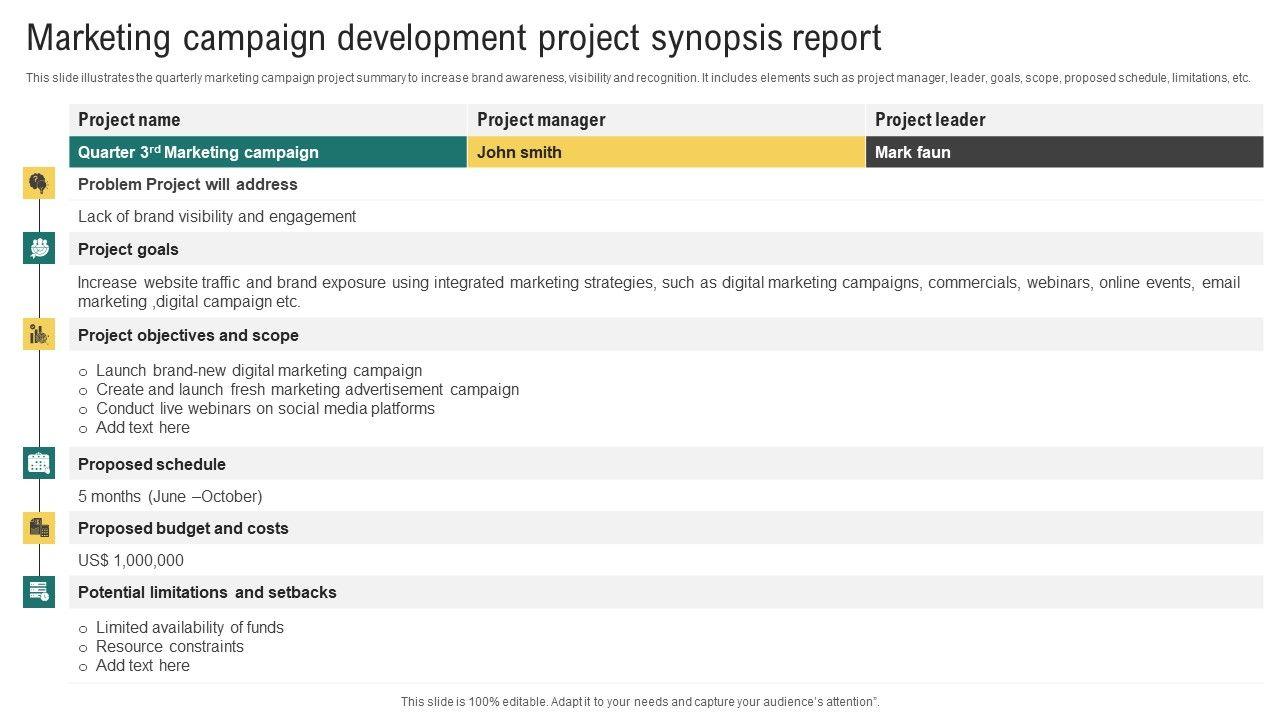Click the Lack of brand visibility text
Image resolution: width=1280 pixels, height=720 pixels.
tap(217, 216)
